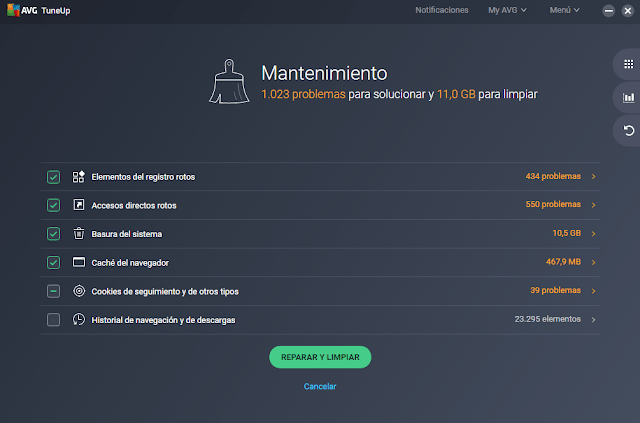Image resolution: width=640 pixels, height=423 pixels.
Task: Select Elementos del registro rotos label
Action: tap(143, 177)
